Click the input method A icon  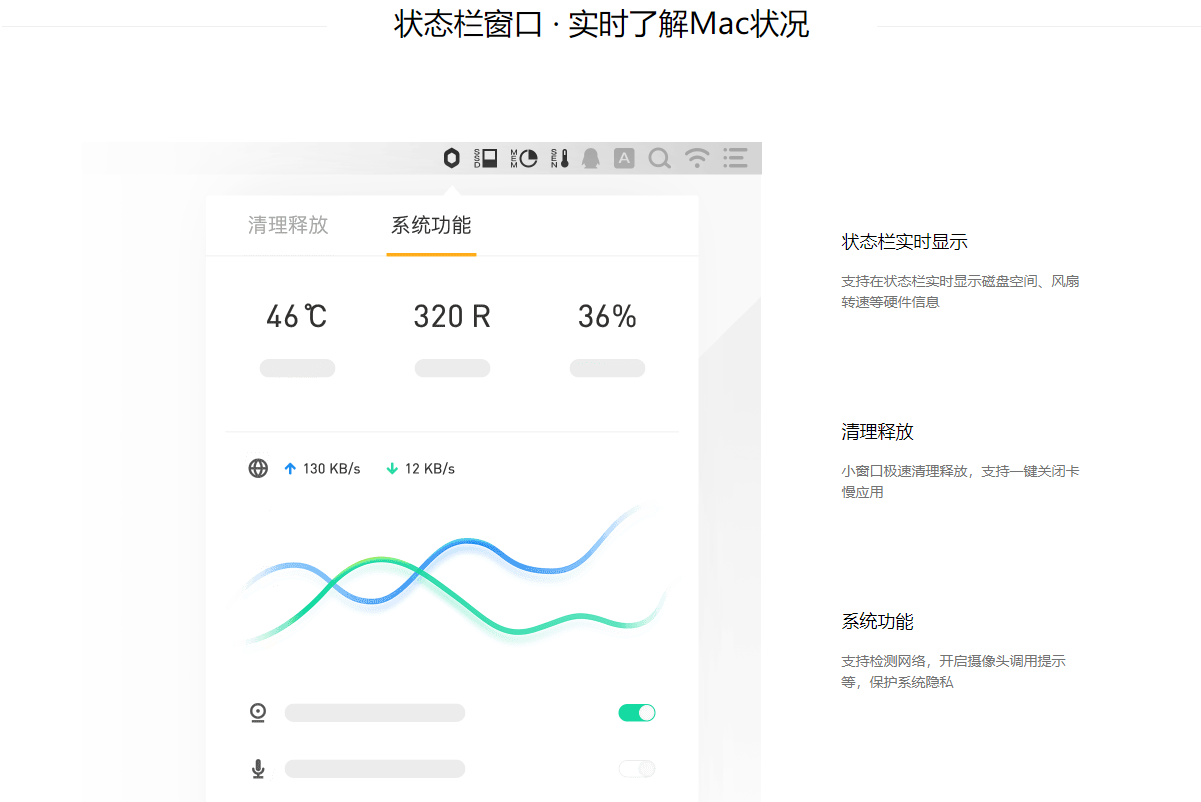tap(624, 158)
